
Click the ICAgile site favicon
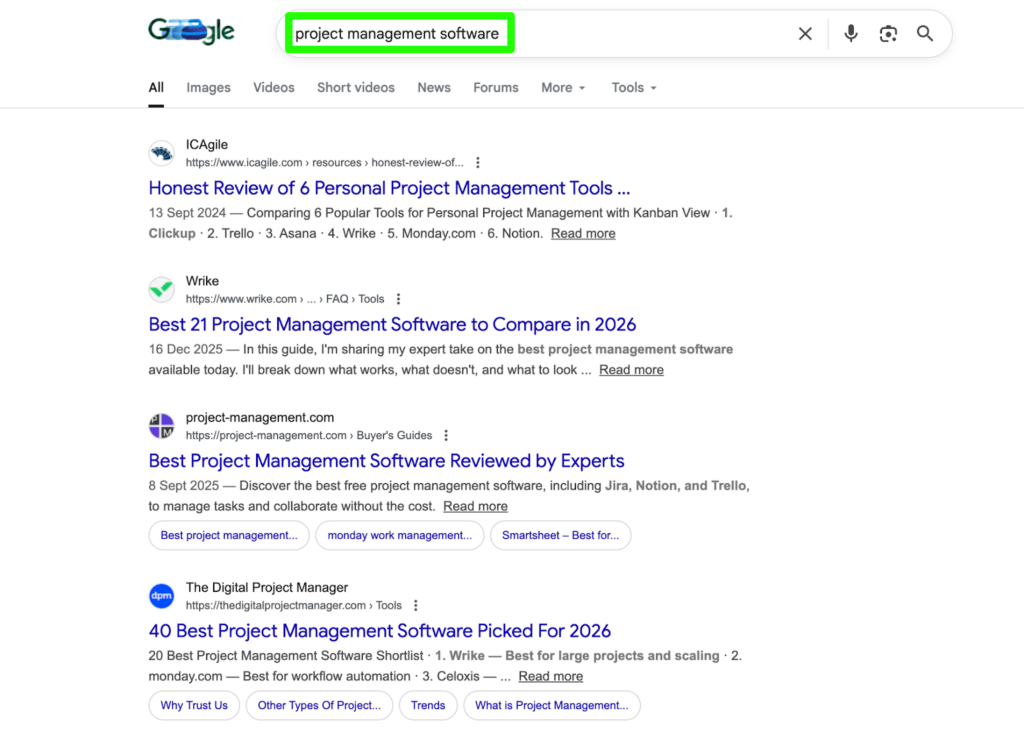point(161,152)
